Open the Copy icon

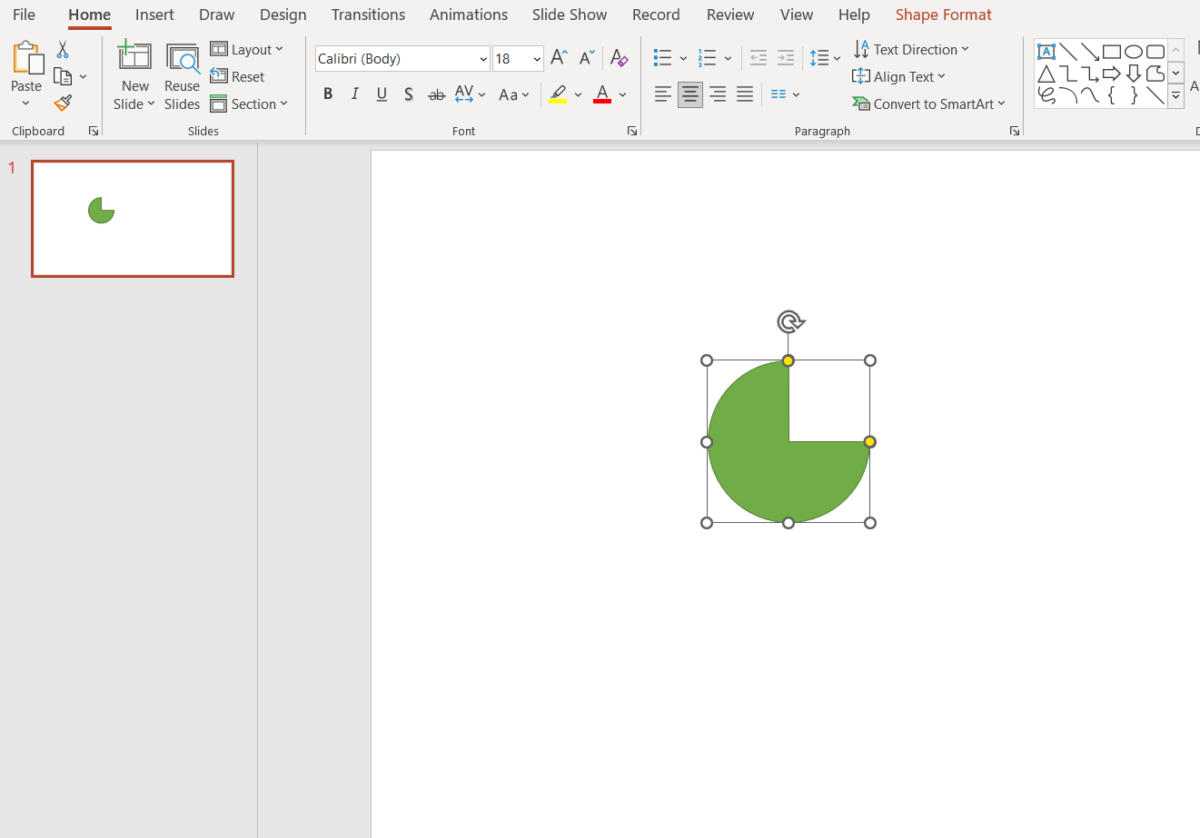click(62, 76)
